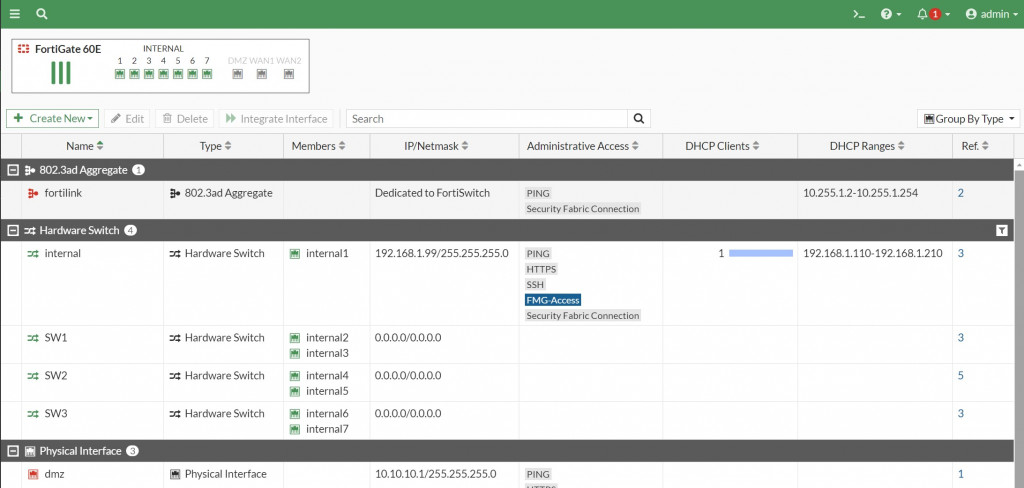Viewport: 1024px width, 488px height.
Task: Click the DHCP clients usage bar
Action: point(761,253)
